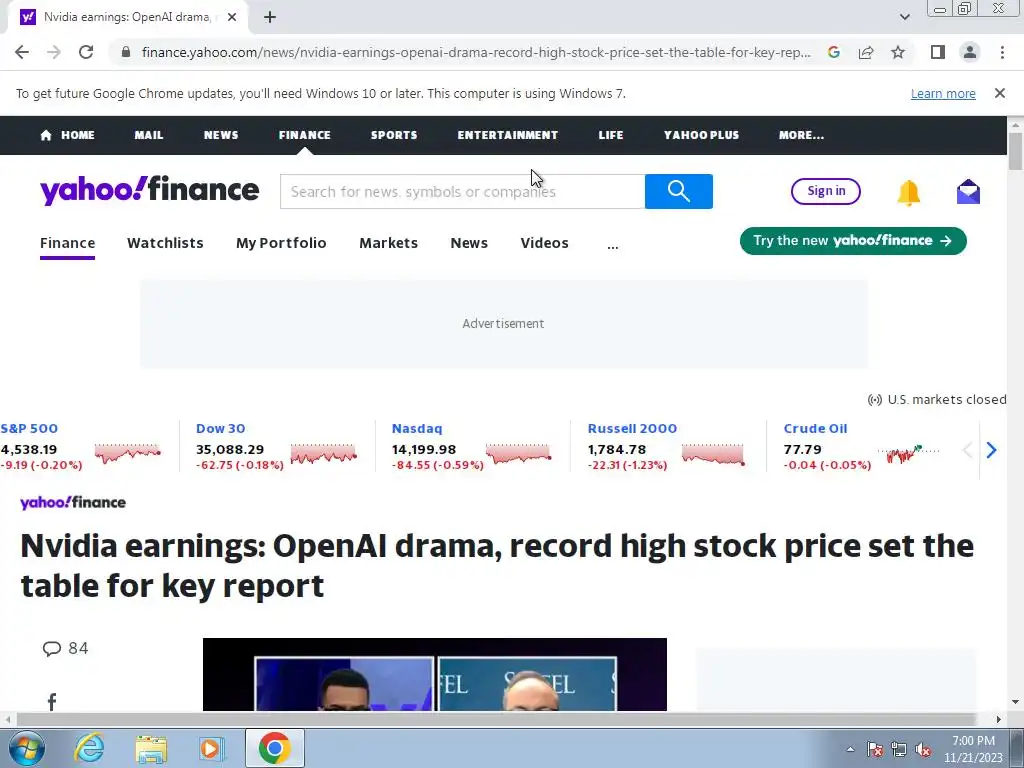Open MAIL in Yahoo top bar
Viewport: 1024px width, 768px height.
pyautogui.click(x=149, y=135)
